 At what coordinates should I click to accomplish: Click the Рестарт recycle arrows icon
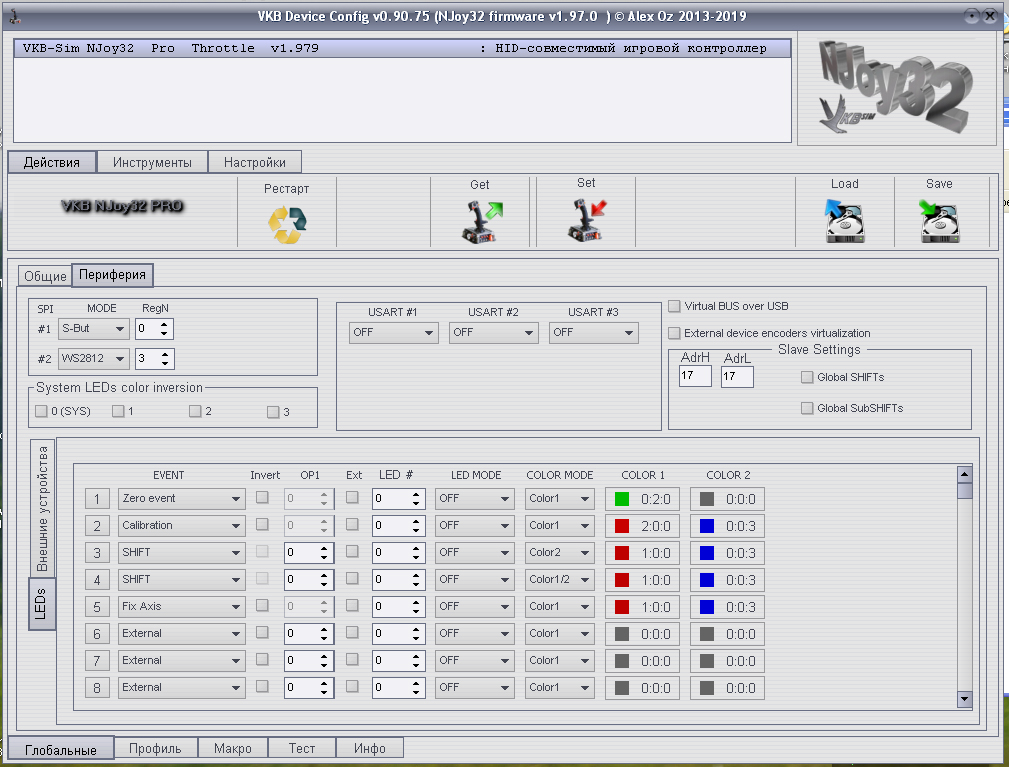(x=287, y=225)
